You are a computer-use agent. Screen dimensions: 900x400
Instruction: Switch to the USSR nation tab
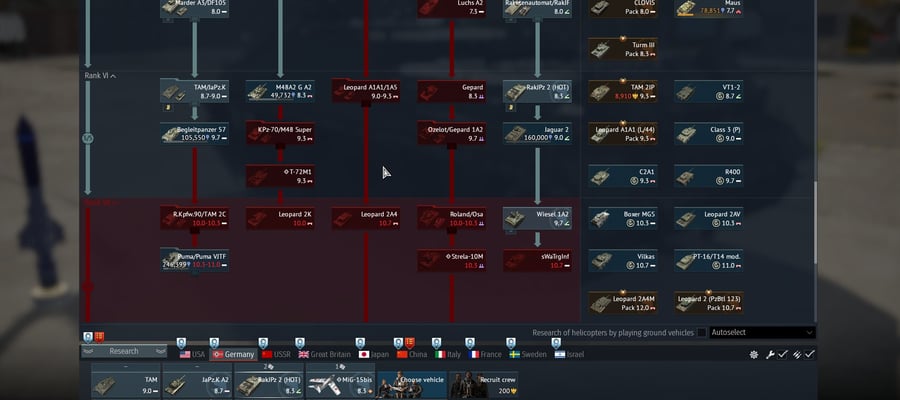[x=276, y=355]
